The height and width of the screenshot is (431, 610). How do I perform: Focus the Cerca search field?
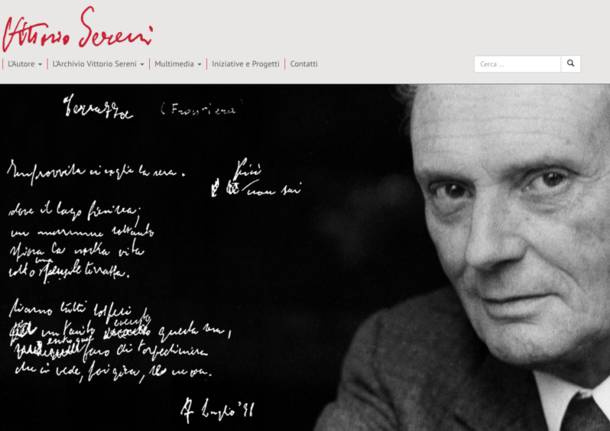tap(517, 64)
